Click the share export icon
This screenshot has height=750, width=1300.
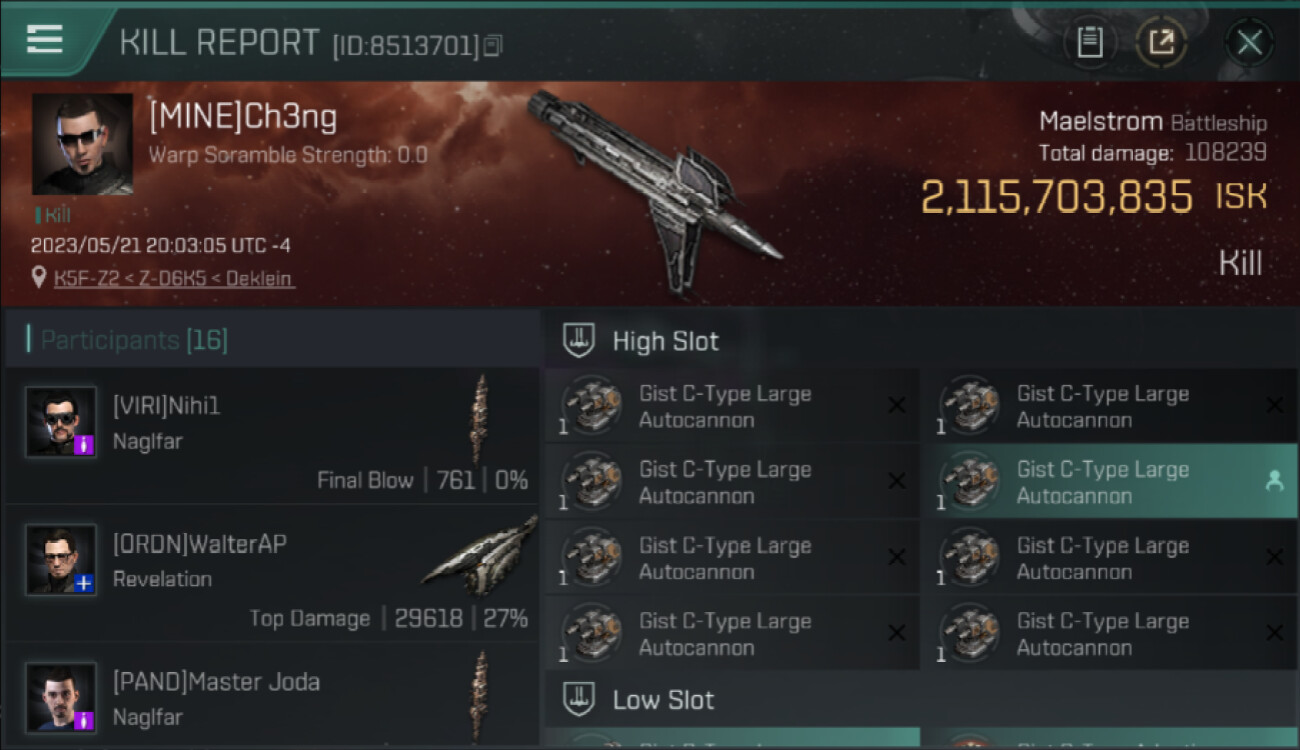[x=1161, y=42]
